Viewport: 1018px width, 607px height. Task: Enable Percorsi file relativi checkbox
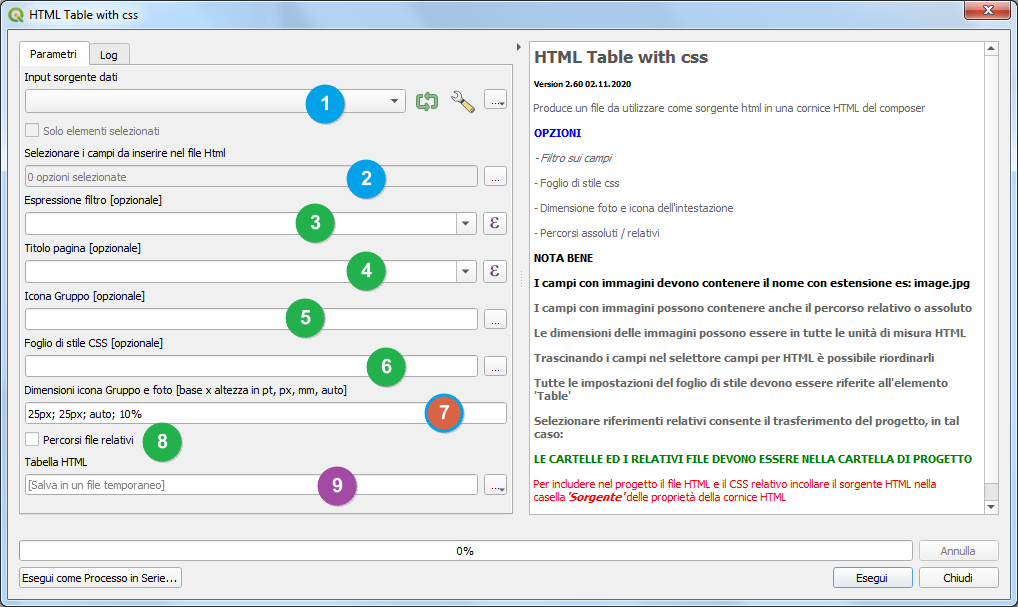coord(32,440)
